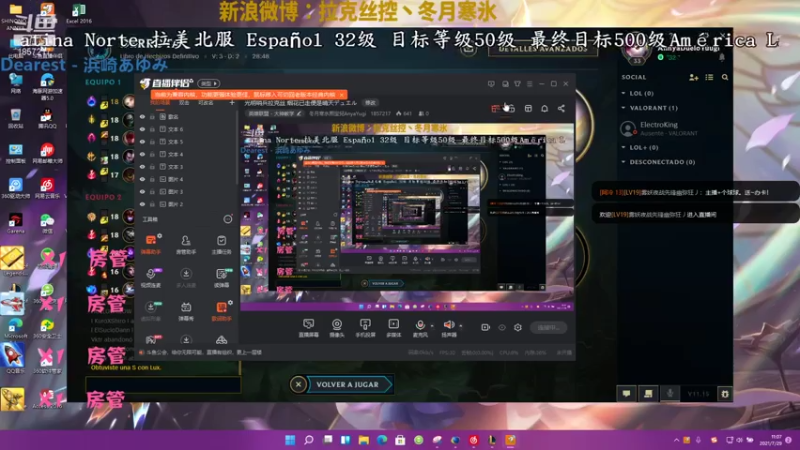This screenshot has height=450, width=800.
Task: Close the orange compatibility notice banner
Action: tap(341, 95)
